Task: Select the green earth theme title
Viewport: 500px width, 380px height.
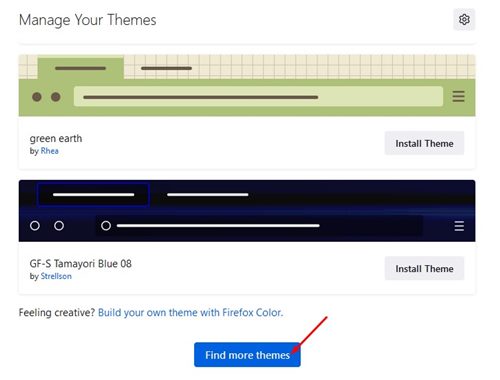Action: coord(56,138)
